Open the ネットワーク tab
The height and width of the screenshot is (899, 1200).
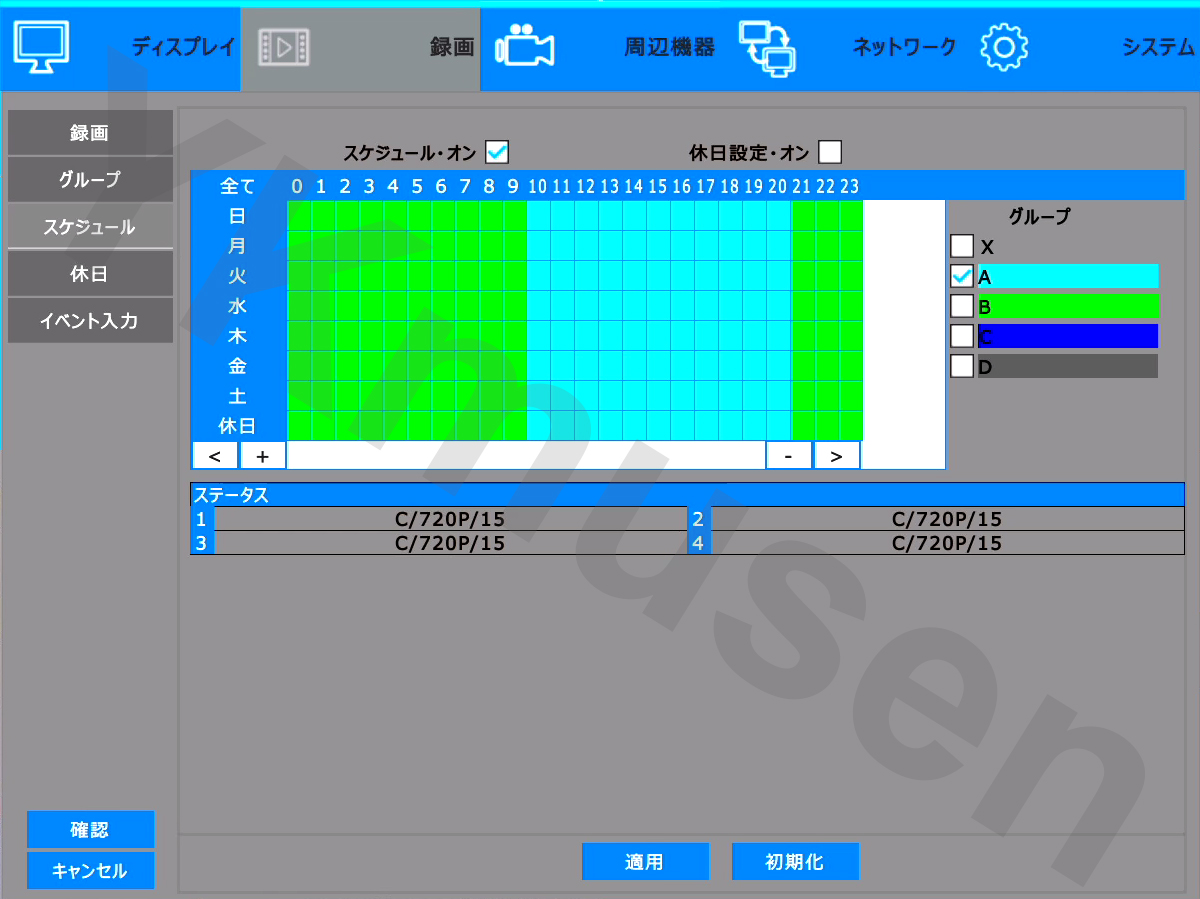(904, 47)
